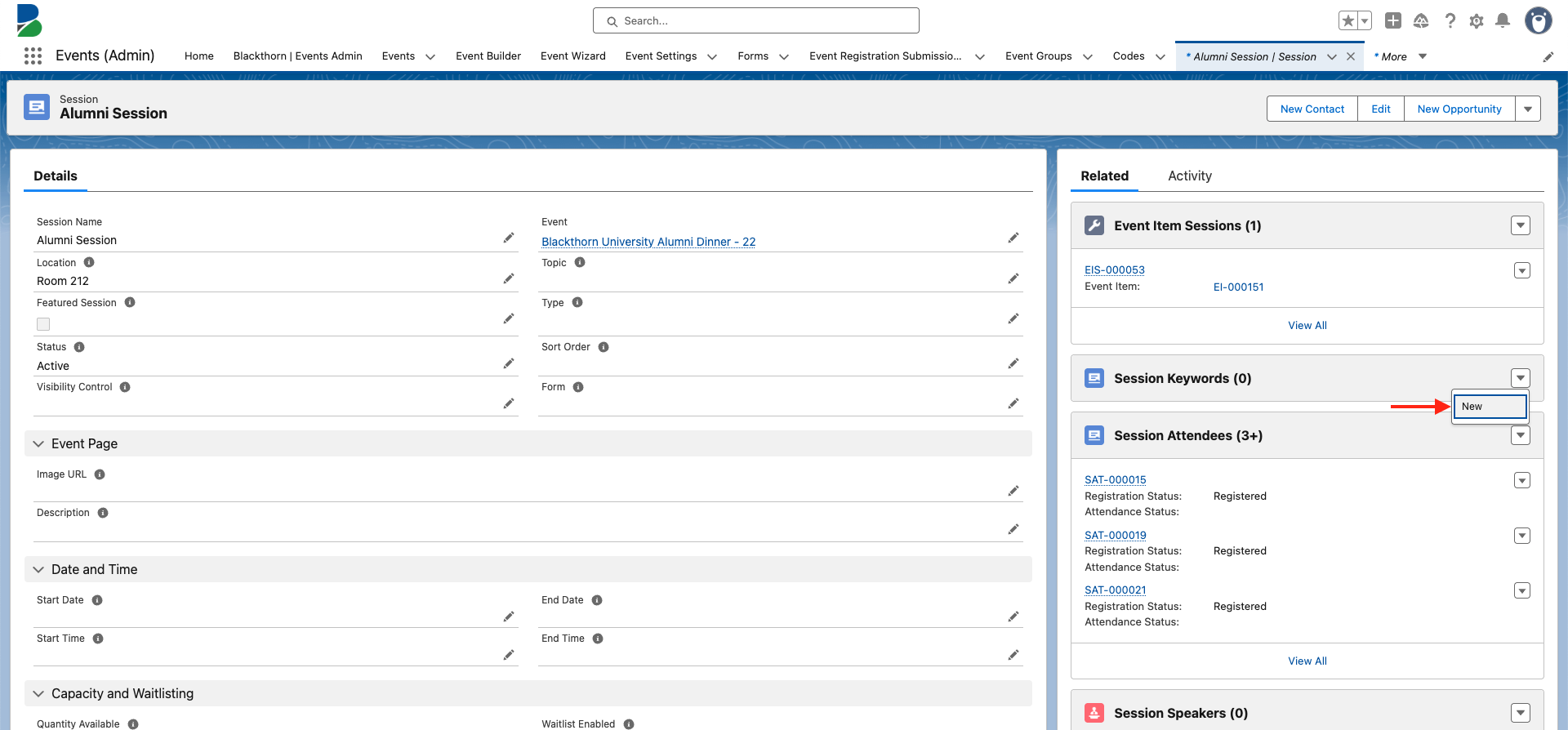Open the SAT-000015 attendee link
Screen dimensions: 1568x730
(x=1116, y=480)
